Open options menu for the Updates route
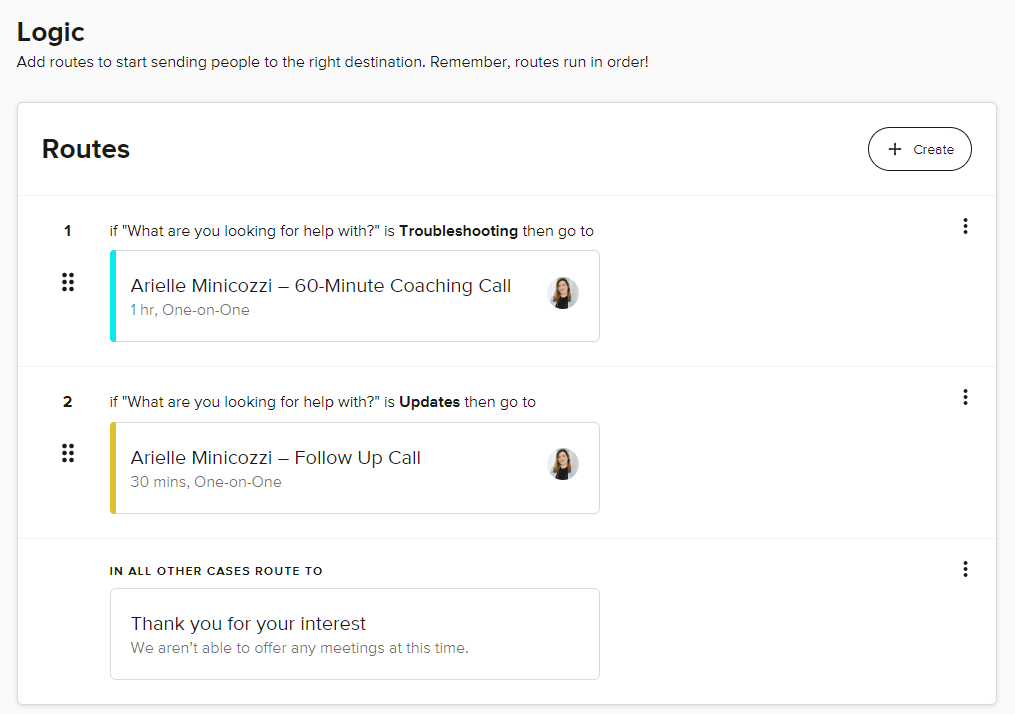1015x714 pixels. [965, 397]
